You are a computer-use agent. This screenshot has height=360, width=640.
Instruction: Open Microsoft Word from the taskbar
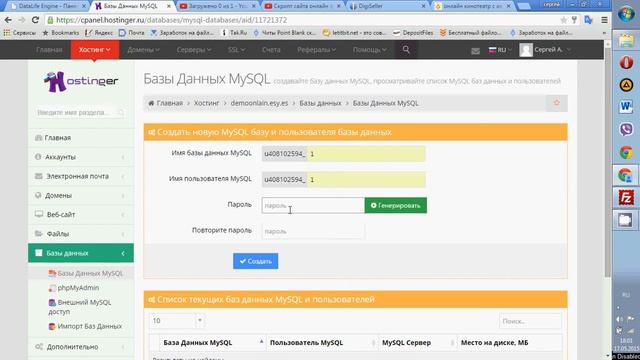(626, 107)
